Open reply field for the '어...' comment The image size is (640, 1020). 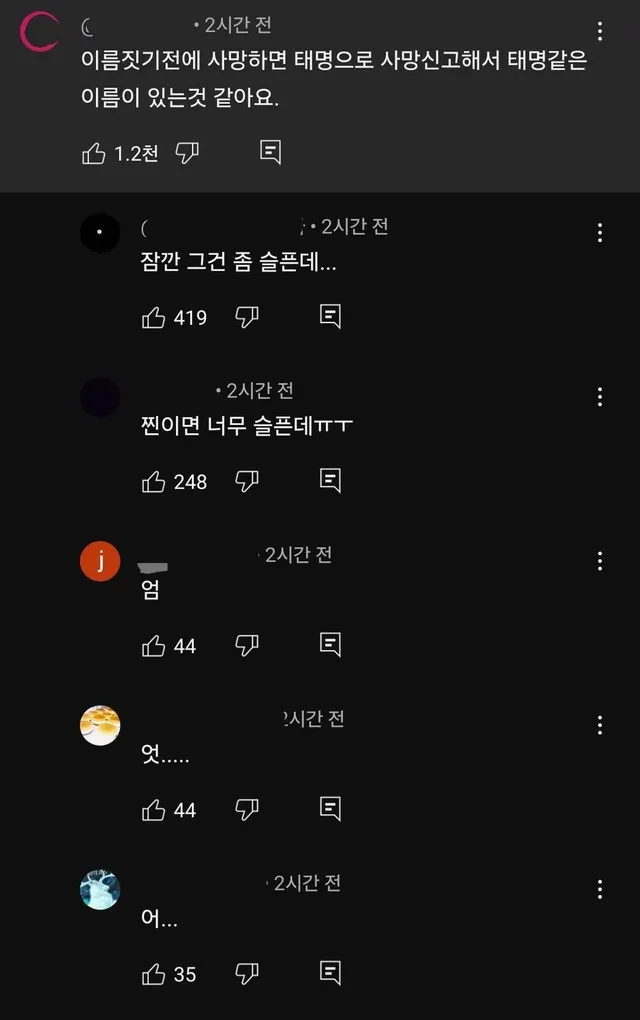tap(331, 974)
